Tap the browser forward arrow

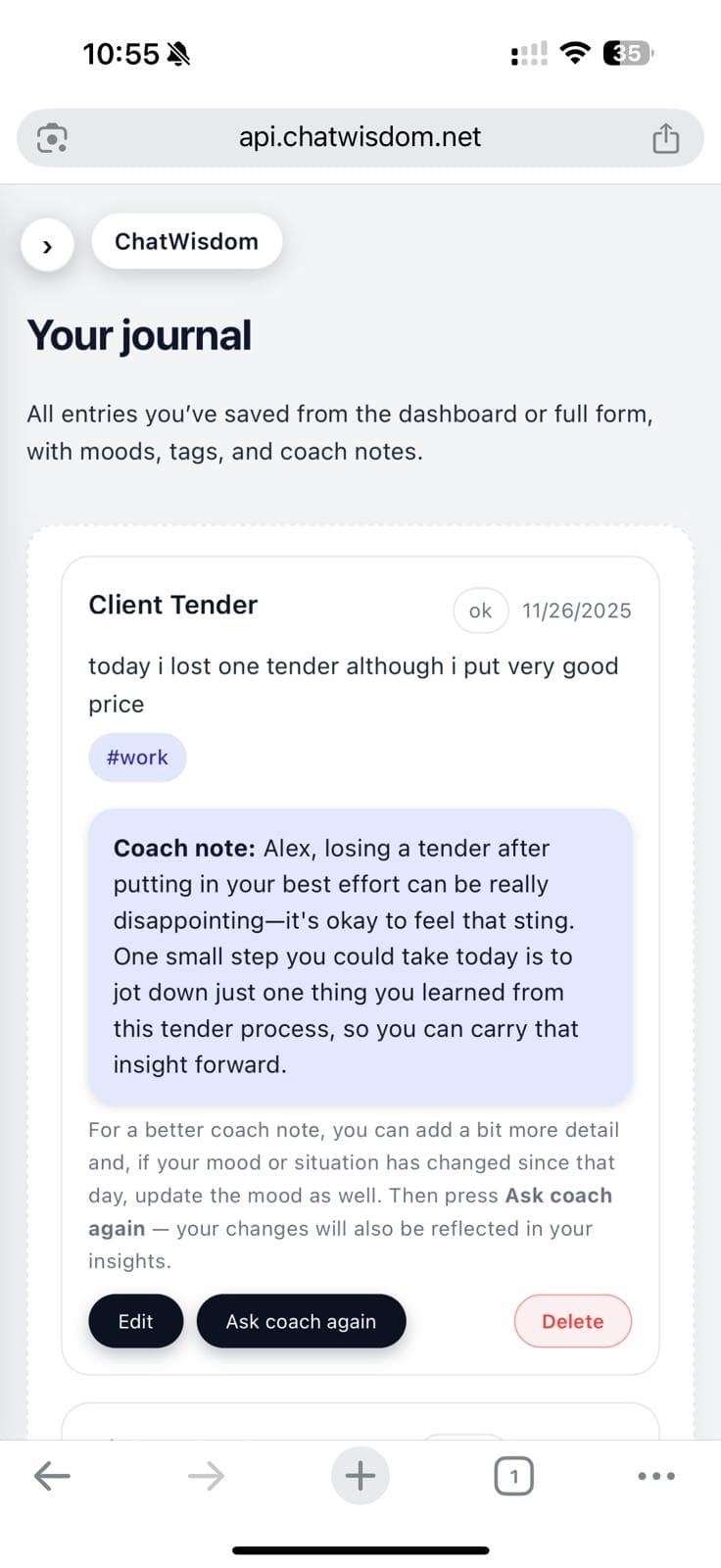206,1476
